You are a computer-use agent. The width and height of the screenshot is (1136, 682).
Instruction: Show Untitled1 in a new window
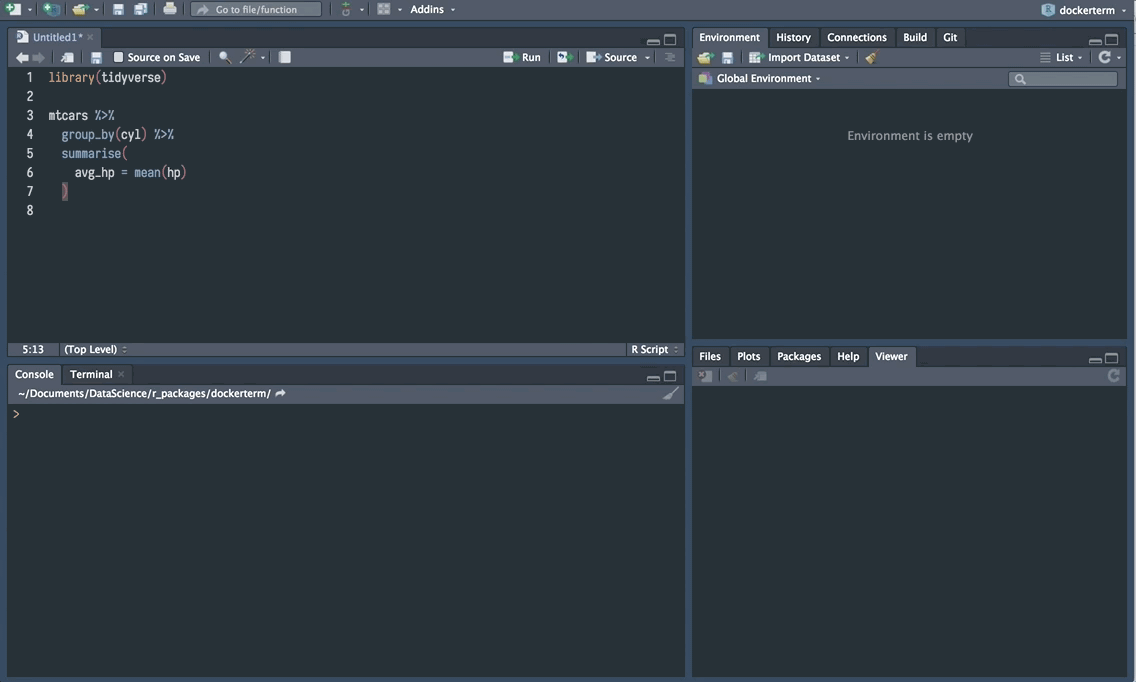coord(67,57)
